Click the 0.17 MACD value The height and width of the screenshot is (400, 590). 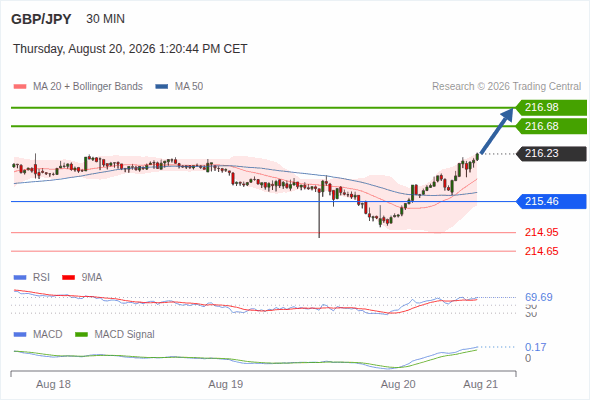[x=535, y=347]
